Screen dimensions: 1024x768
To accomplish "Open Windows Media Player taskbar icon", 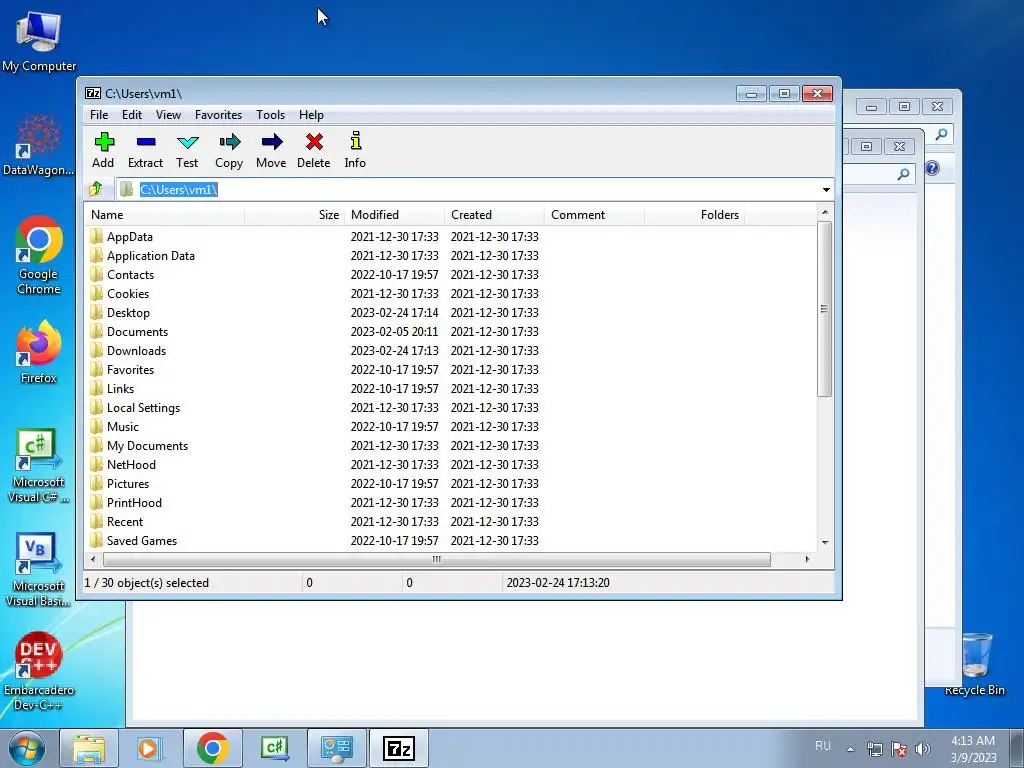I will pyautogui.click(x=150, y=748).
